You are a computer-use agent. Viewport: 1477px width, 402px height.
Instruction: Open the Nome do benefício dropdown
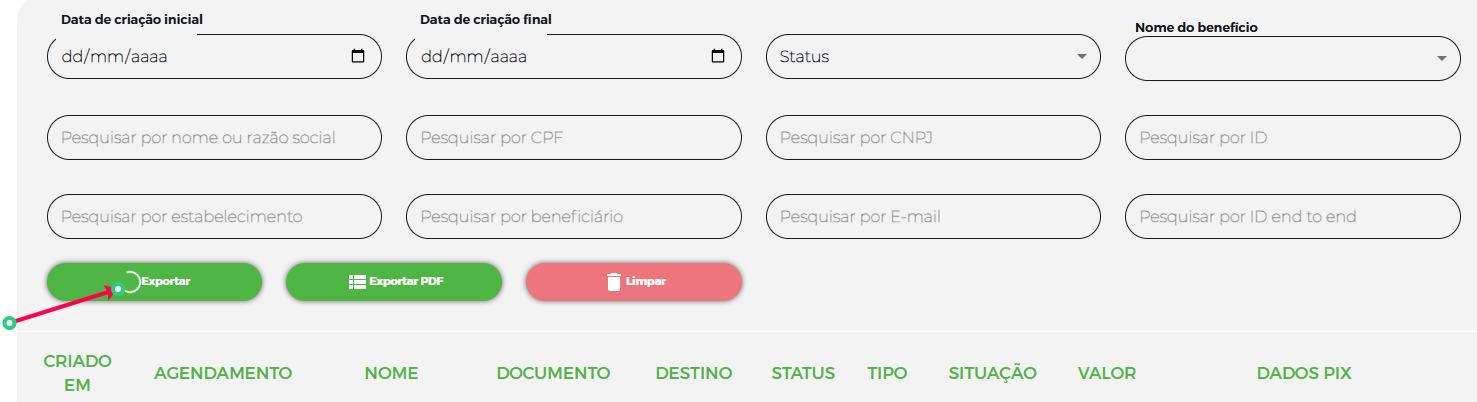(1441, 59)
